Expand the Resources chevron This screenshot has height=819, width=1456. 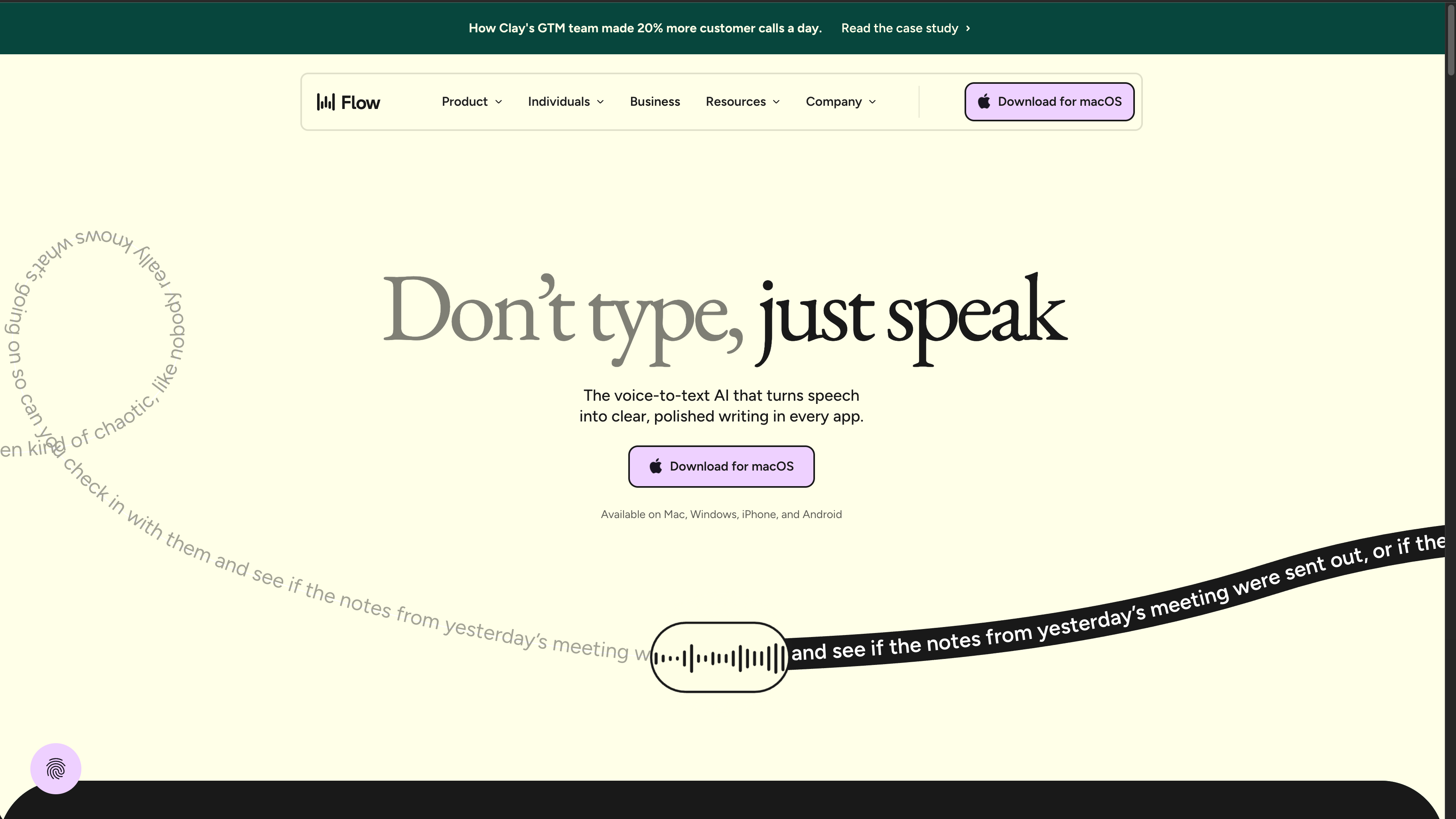tap(776, 102)
